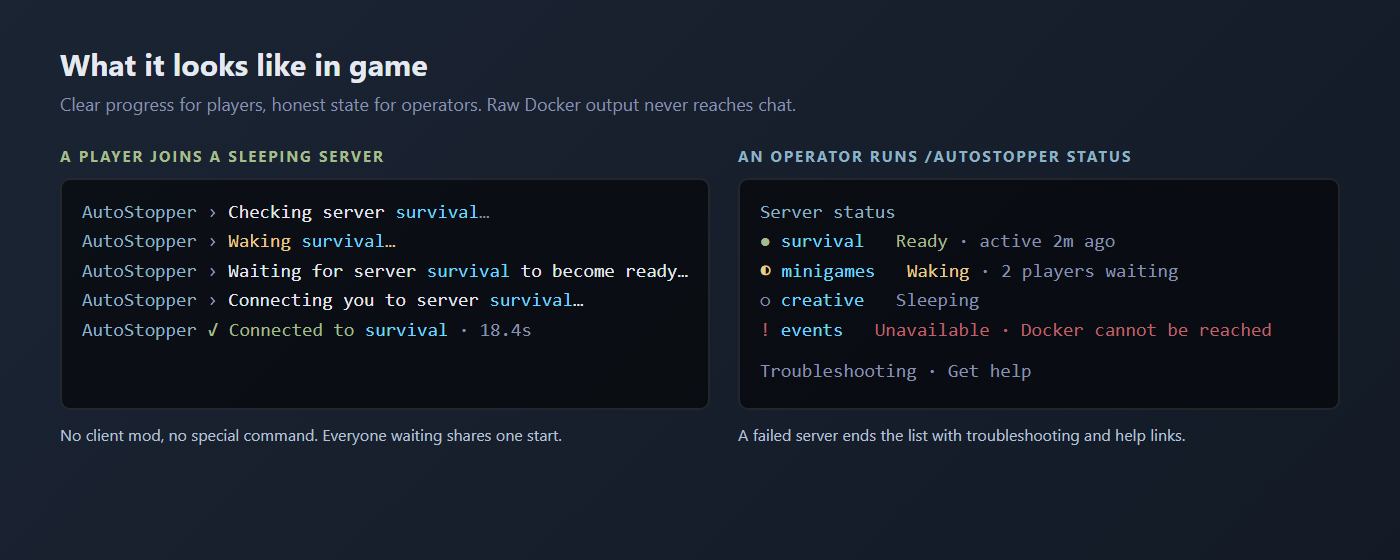Click 'Ready · active 2m ago' status text
Image resolution: width=1400 pixels, height=560 pixels.
(x=1005, y=242)
